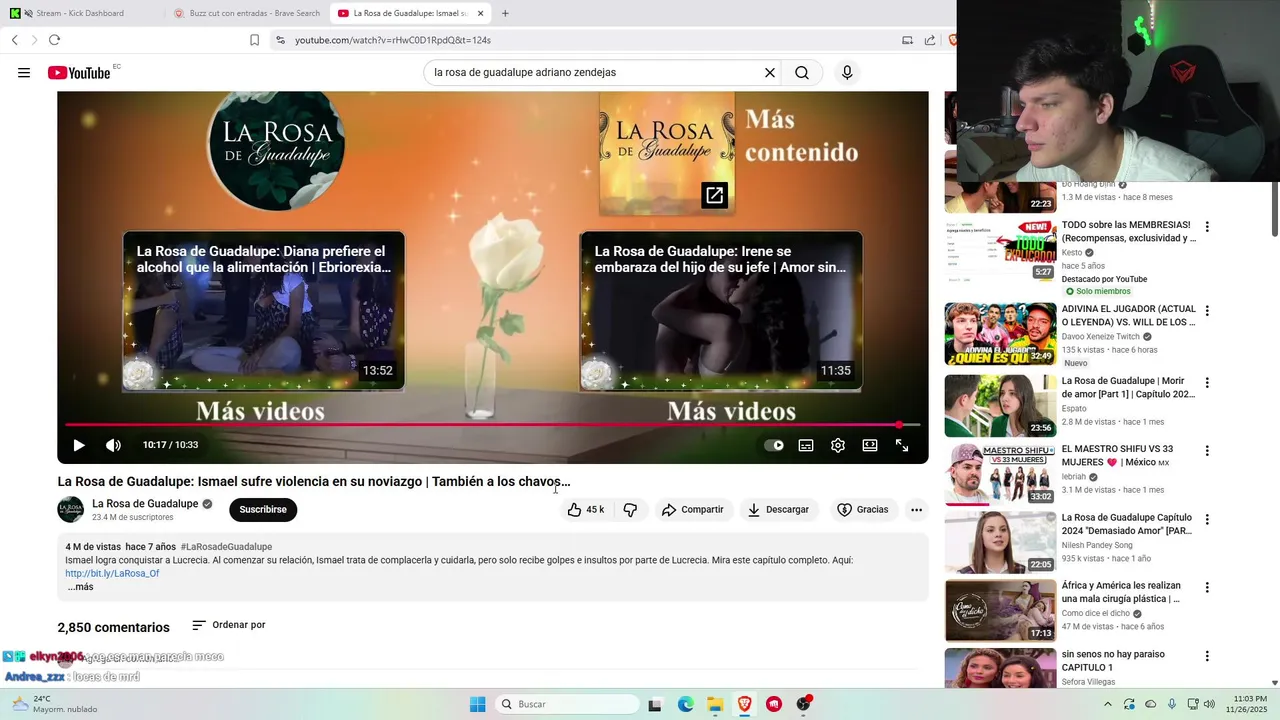Open end-screen video Diana prefiere el alcohol
This screenshot has height=720, width=1280.
click(x=264, y=311)
